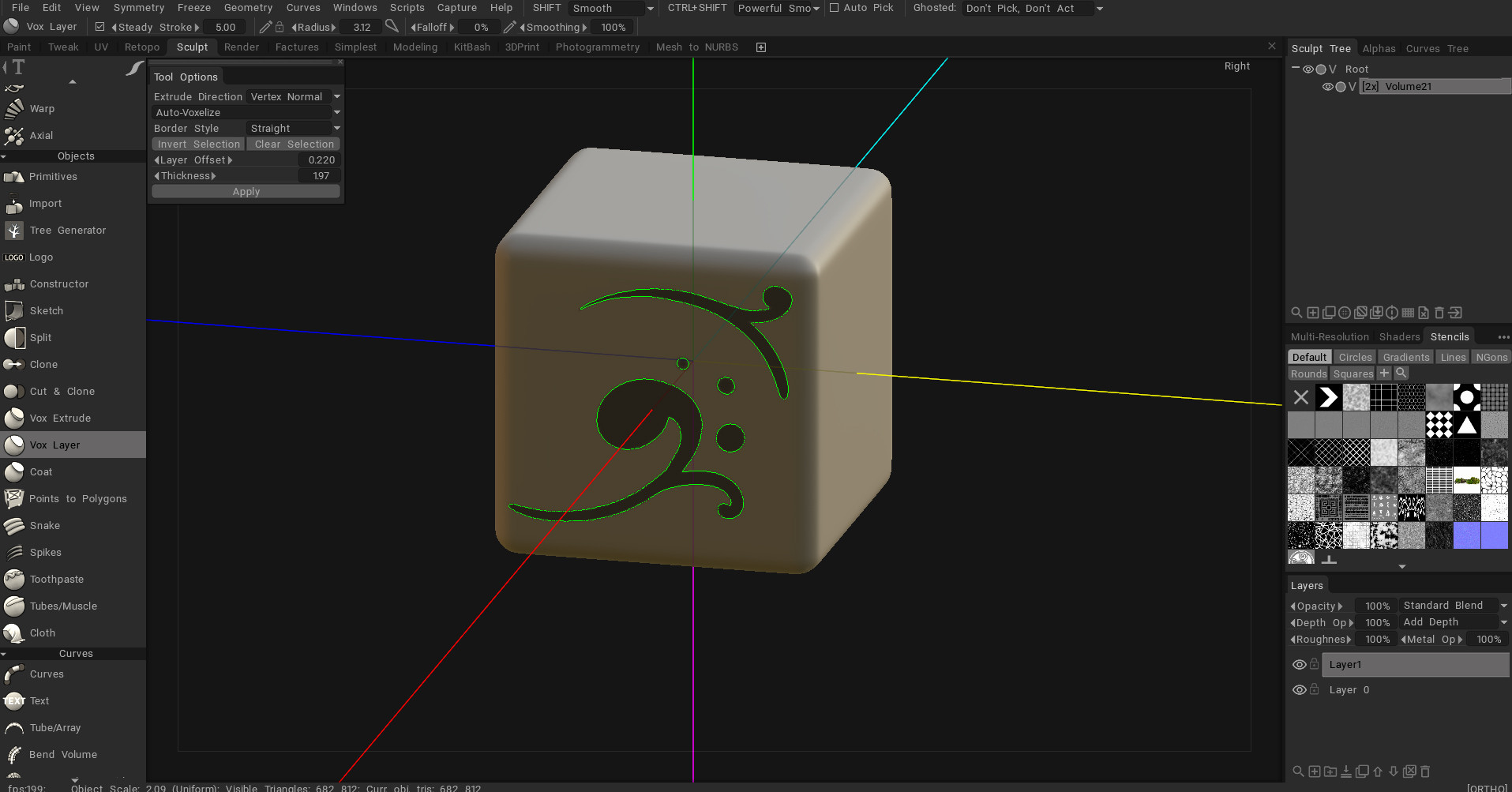The width and height of the screenshot is (1512, 792).
Task: Select the Cut & Clone tool
Action: tap(62, 392)
